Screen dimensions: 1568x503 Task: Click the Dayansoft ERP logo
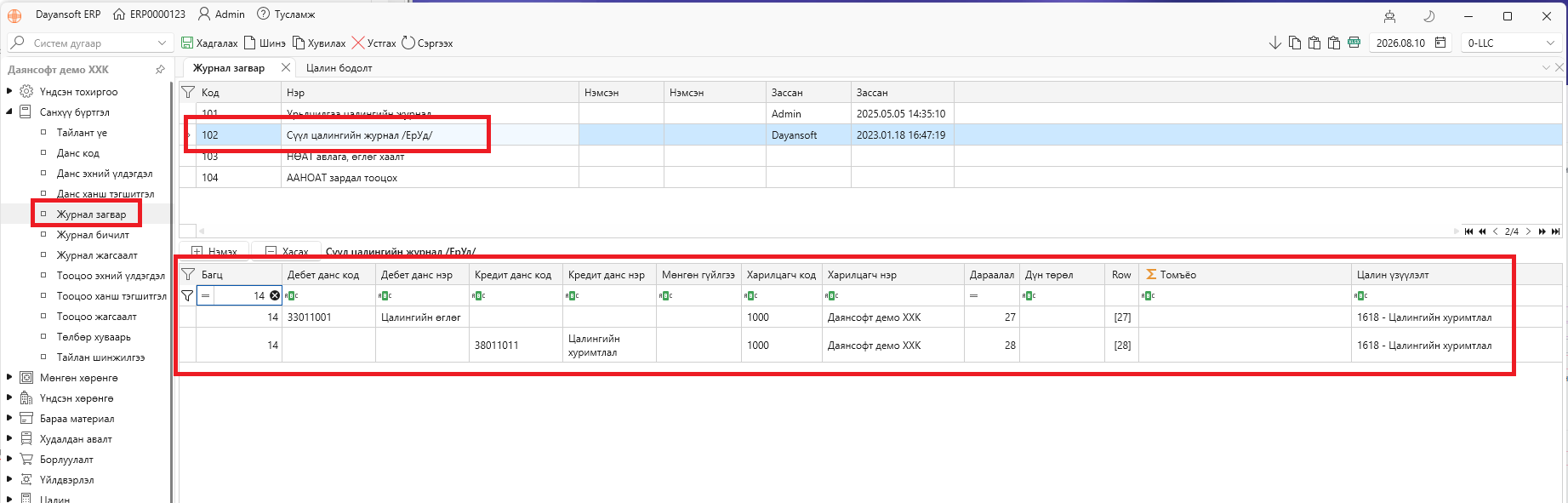point(14,15)
